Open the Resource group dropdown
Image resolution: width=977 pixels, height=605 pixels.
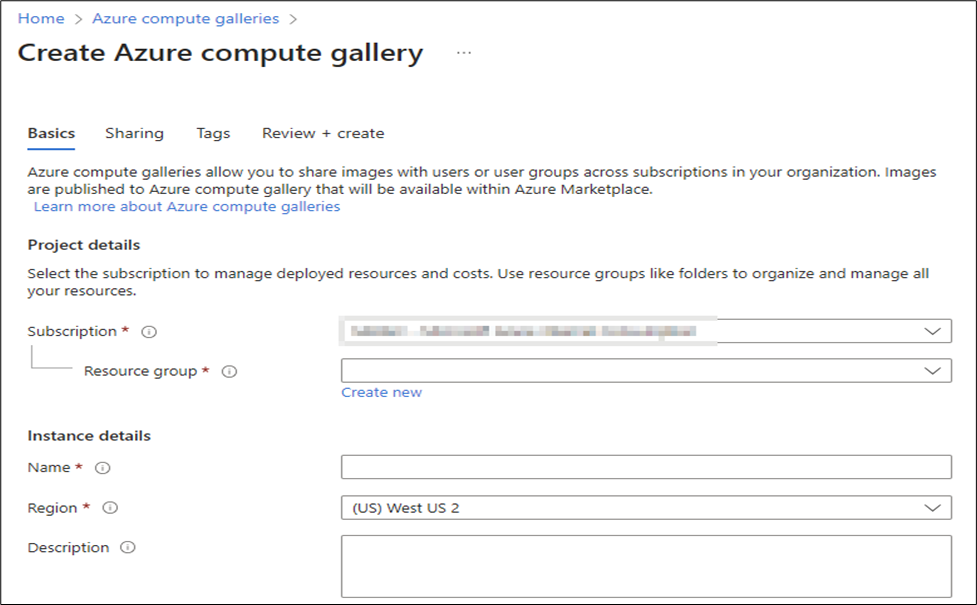click(x=646, y=371)
